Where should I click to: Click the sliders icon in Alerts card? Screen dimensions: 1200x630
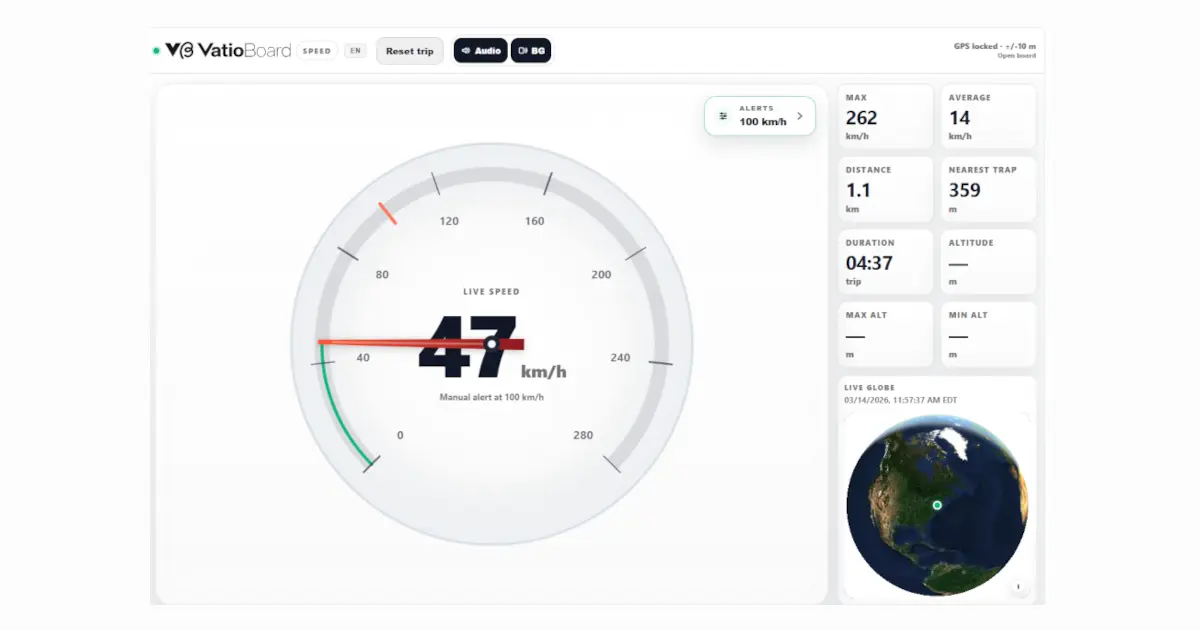point(723,116)
